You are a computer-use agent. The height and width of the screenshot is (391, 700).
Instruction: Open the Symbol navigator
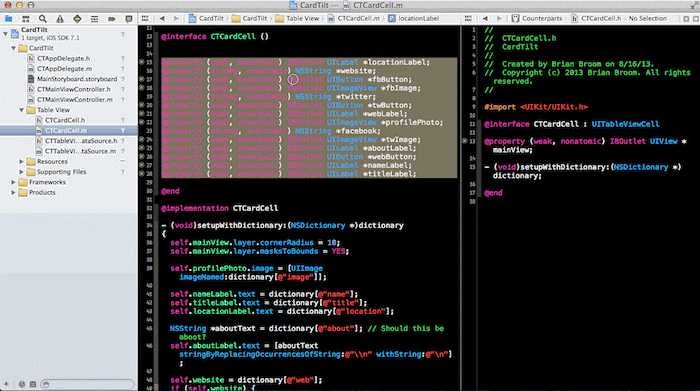(25, 19)
